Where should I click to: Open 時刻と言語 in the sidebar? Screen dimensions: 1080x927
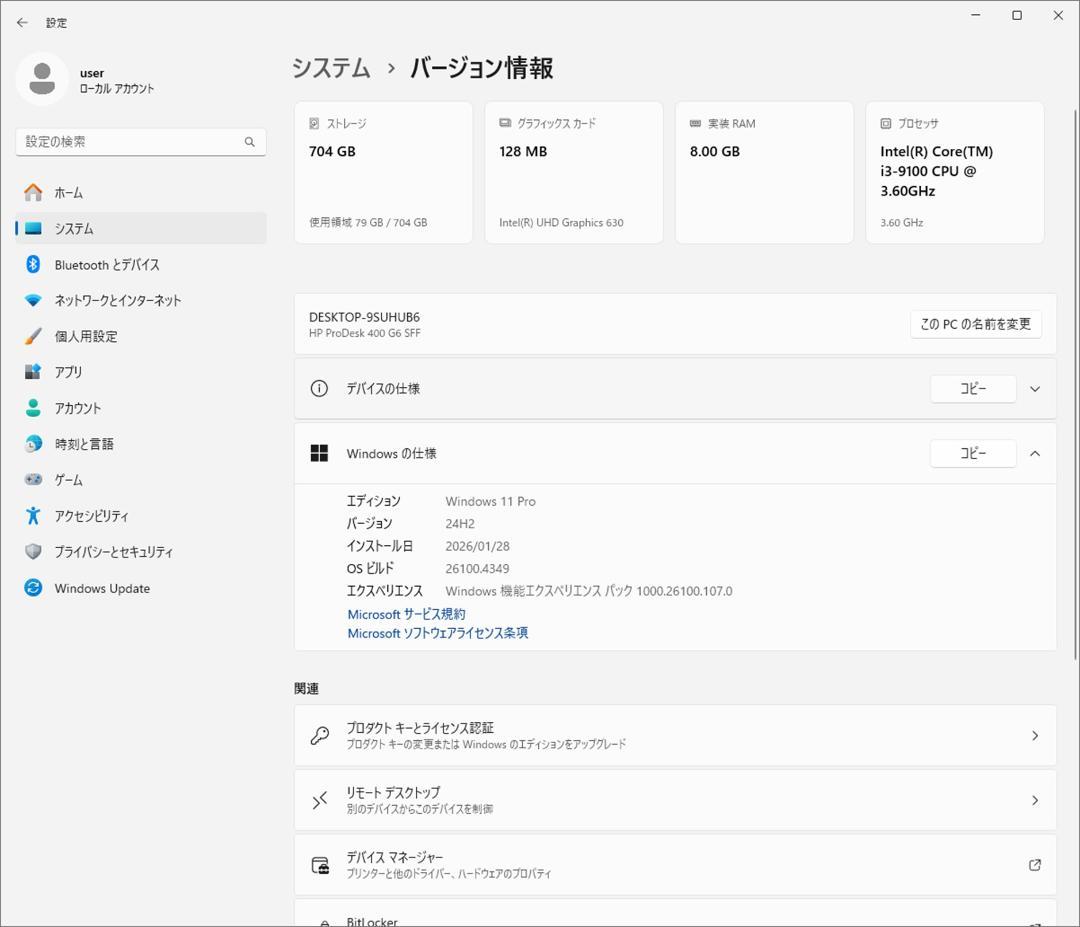tap(141, 444)
